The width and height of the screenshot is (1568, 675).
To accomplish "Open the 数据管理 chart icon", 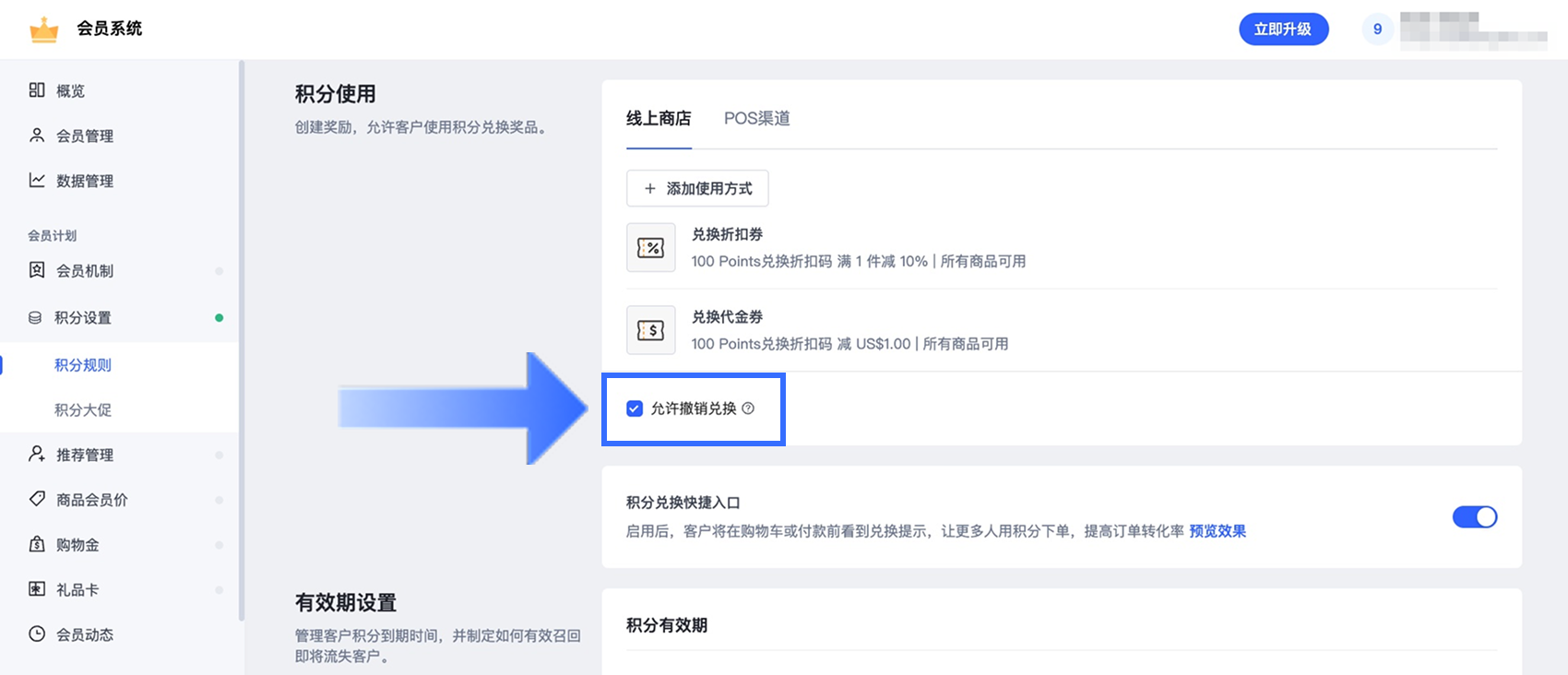I will click(x=37, y=181).
